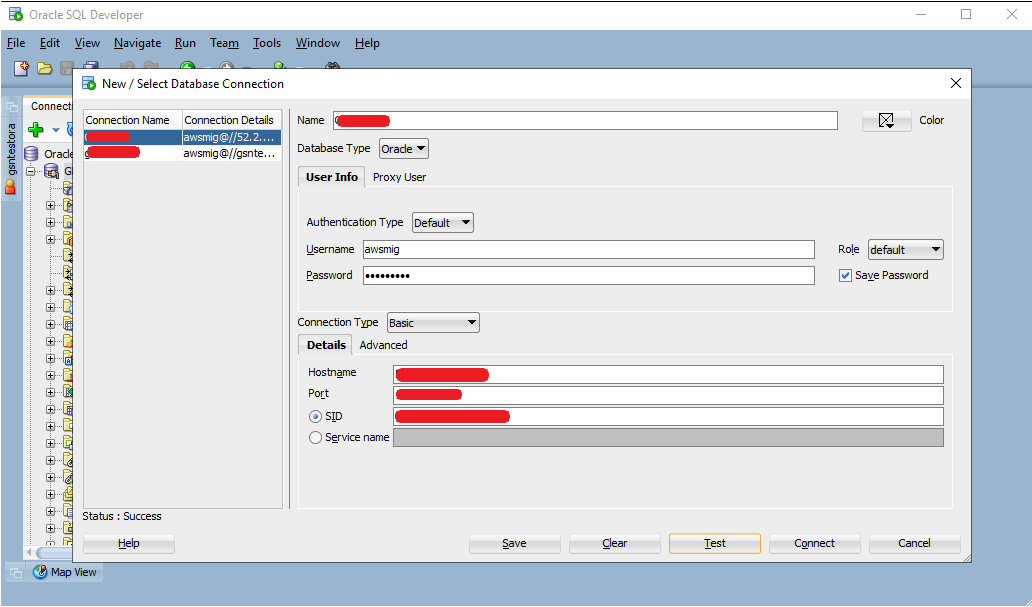Open the arrow beside the green plus
The image size is (1032, 607).
(x=55, y=130)
